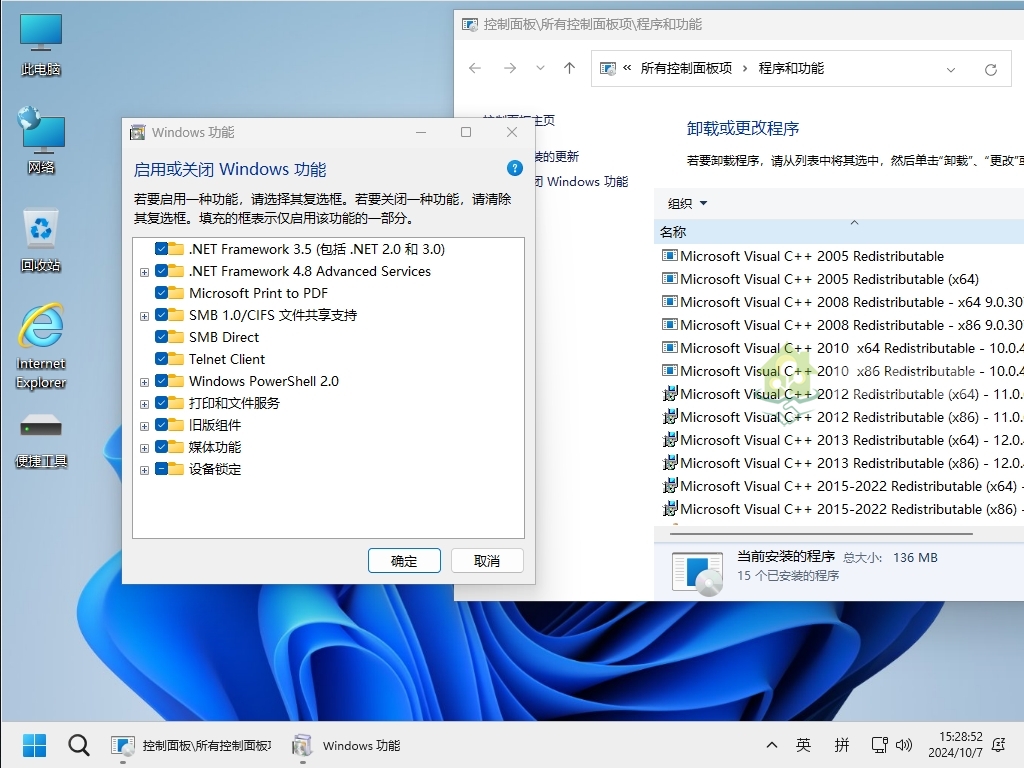Click the help icon in Windows 功能 dialog
1024x768 pixels.
click(x=515, y=168)
